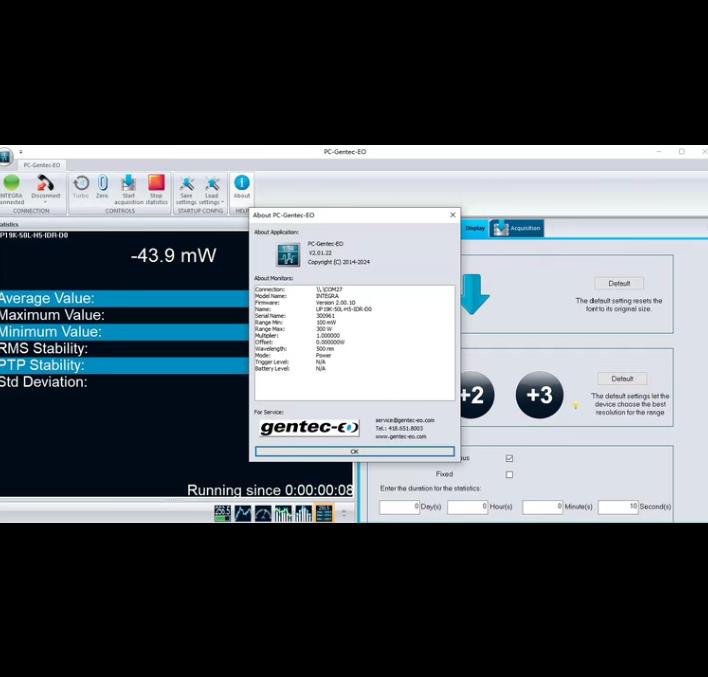Click the Wavelength 500 nm row
This screenshot has width=708, height=677.
tap(295, 349)
